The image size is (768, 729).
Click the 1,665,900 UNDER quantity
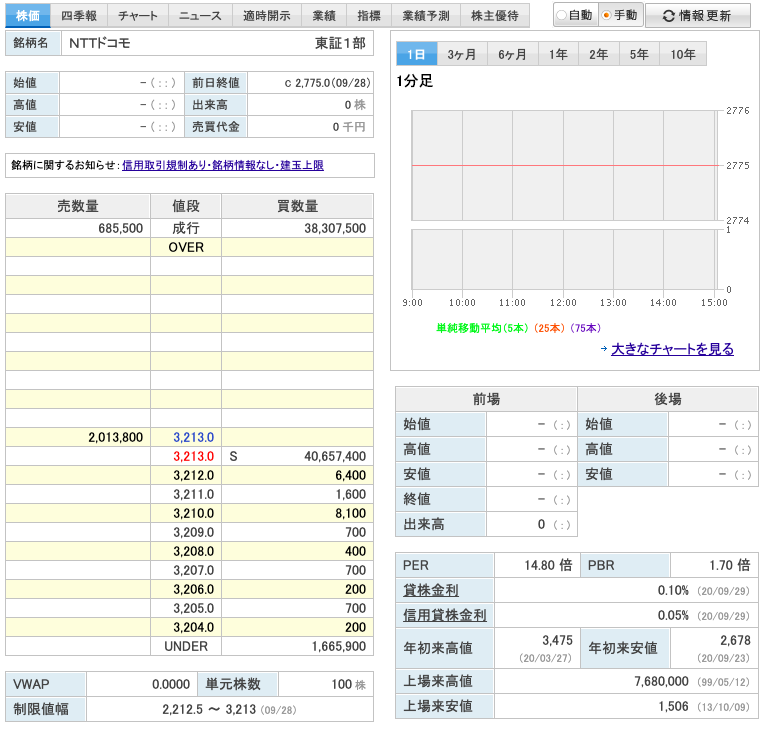(339, 646)
